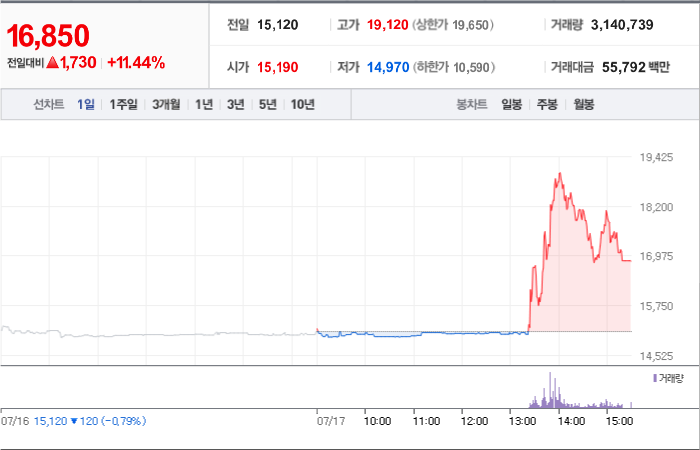Viewport: 700px width, 450px height.
Task: Switch line chart to 1주일
Action: (124, 104)
